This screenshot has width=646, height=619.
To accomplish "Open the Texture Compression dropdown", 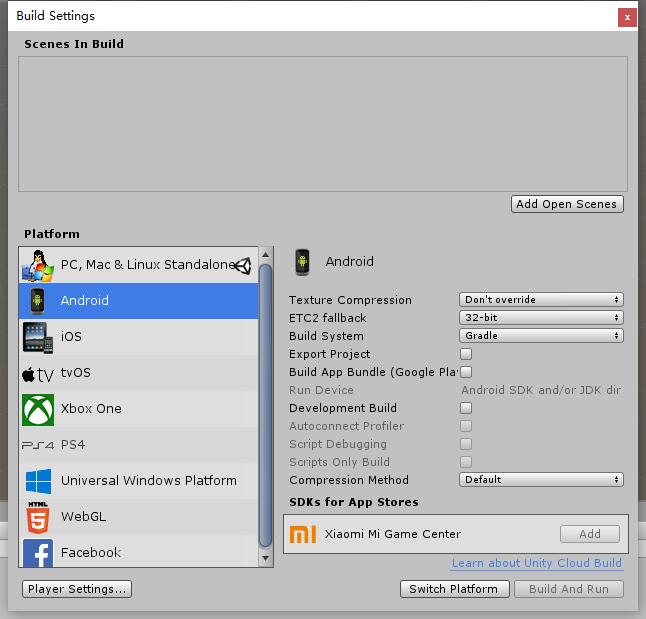I will 541,300.
